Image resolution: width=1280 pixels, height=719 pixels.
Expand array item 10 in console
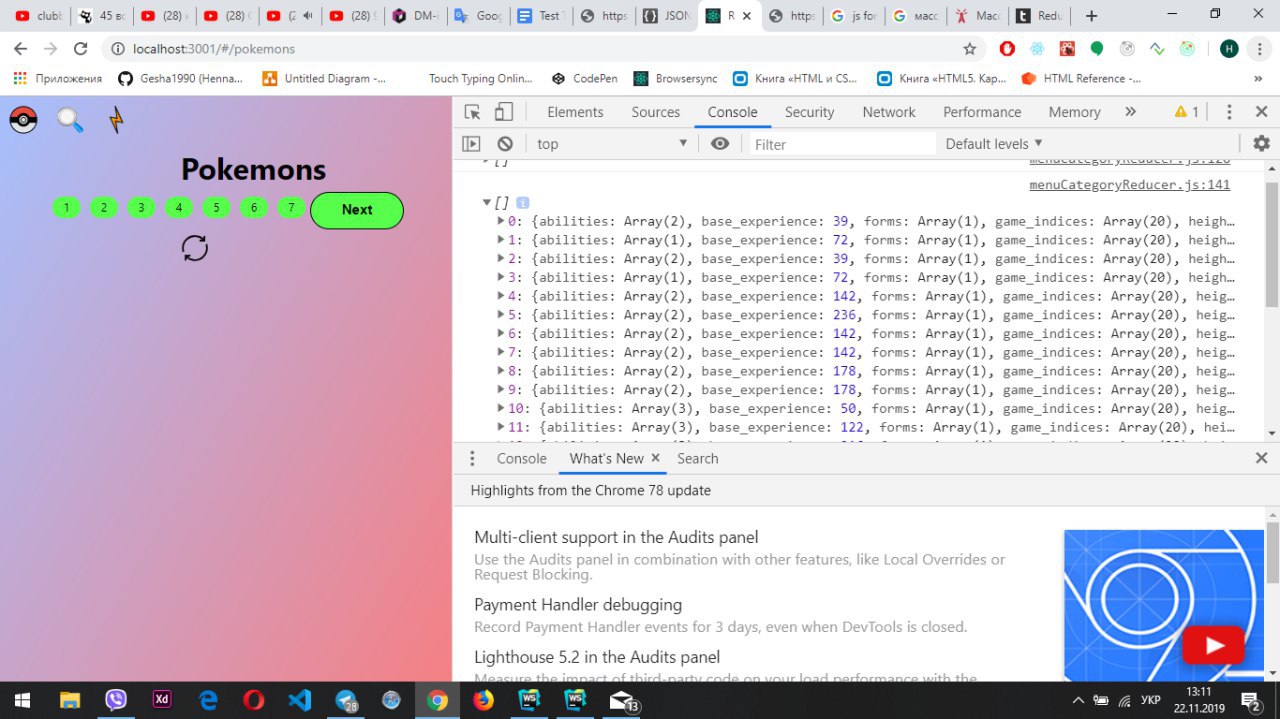tap(502, 408)
